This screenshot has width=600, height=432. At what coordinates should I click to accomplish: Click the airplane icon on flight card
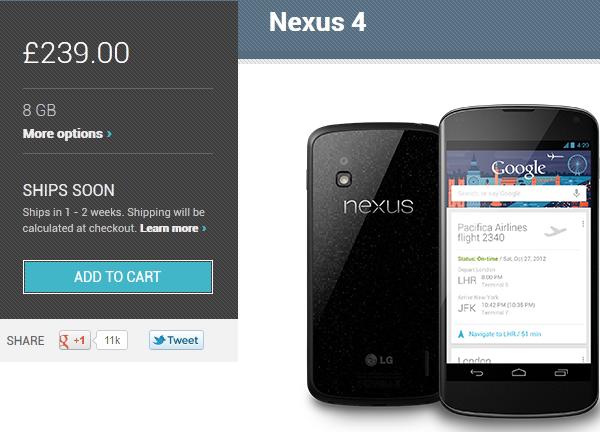[x=555, y=231]
